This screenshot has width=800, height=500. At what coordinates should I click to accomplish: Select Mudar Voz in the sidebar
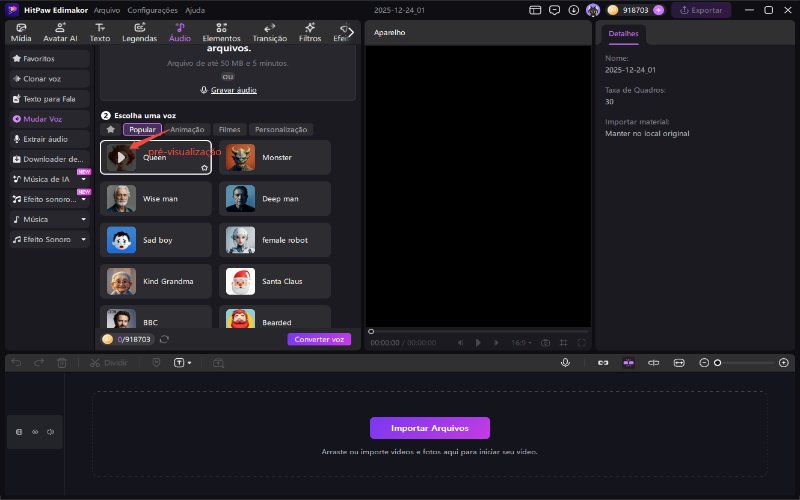click(49, 119)
